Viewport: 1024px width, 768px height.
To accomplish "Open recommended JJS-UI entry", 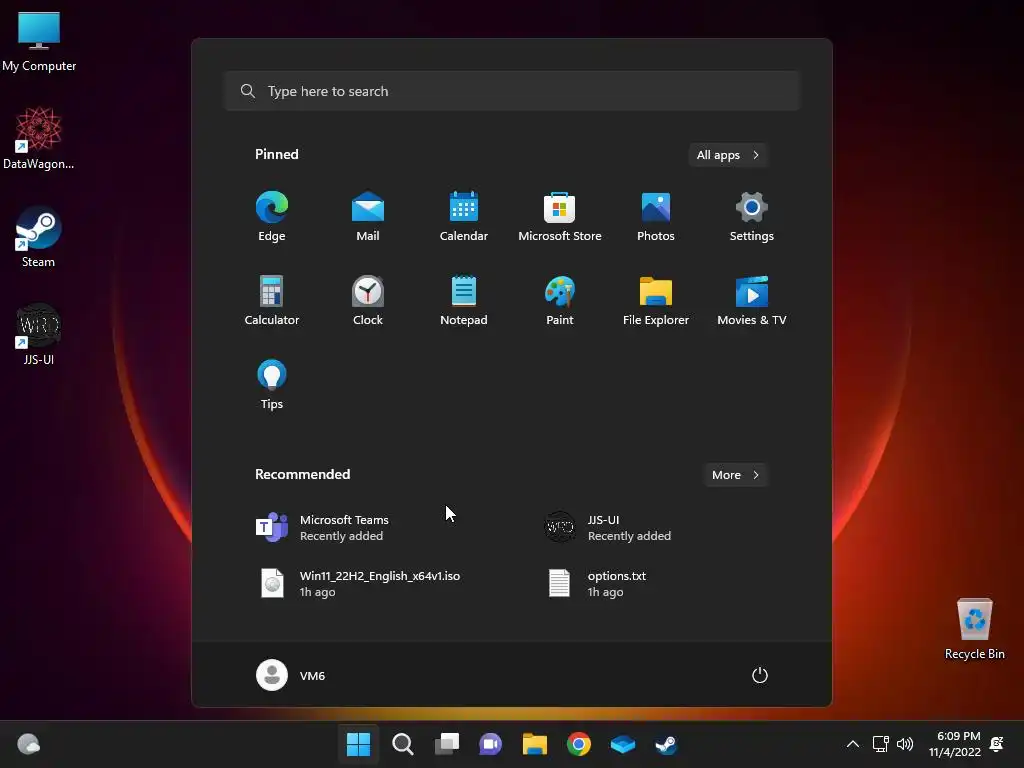I will 608,528.
